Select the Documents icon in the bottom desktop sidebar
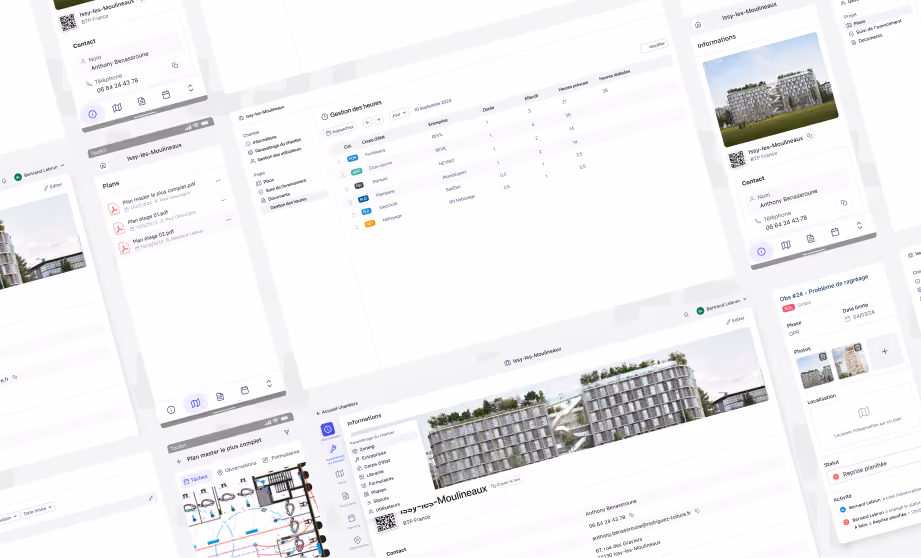Screen dimensions: 921x558 click(x=345, y=496)
